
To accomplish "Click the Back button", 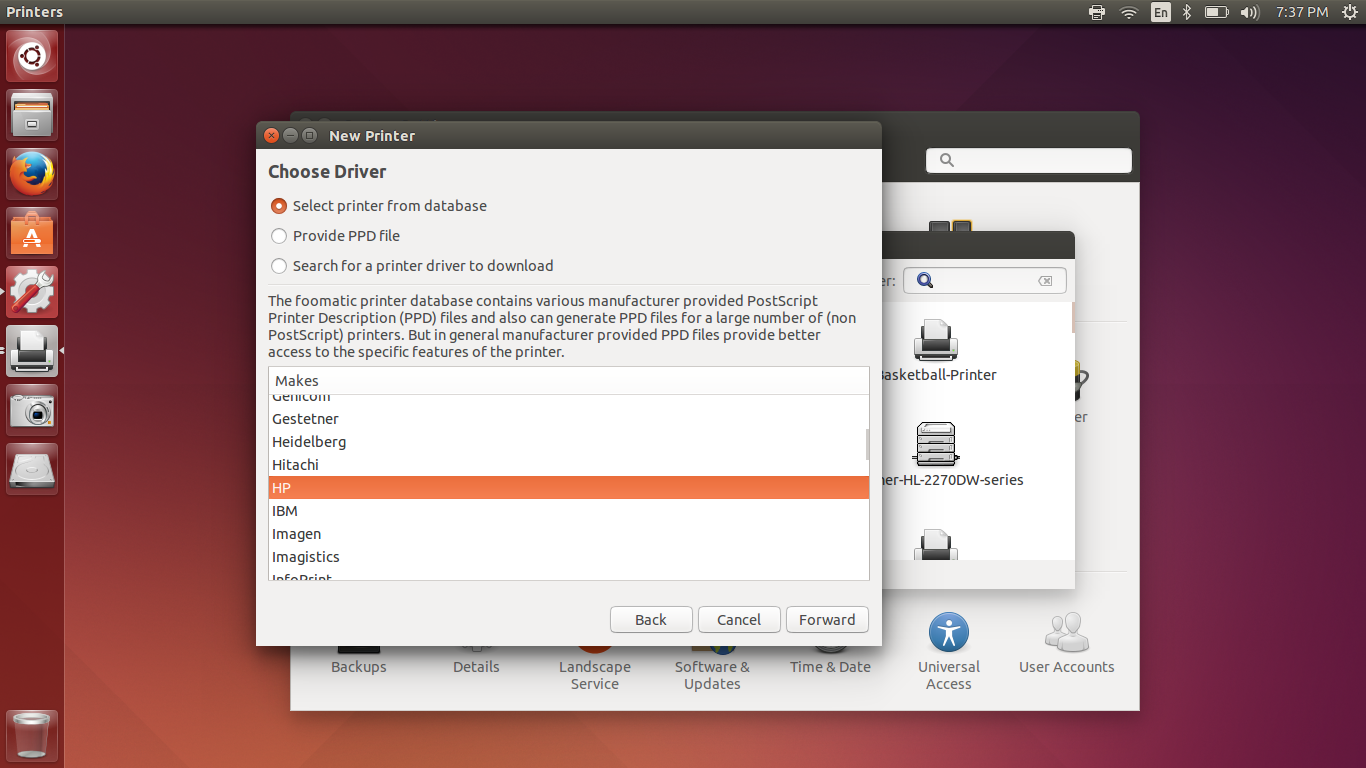I will [651, 620].
